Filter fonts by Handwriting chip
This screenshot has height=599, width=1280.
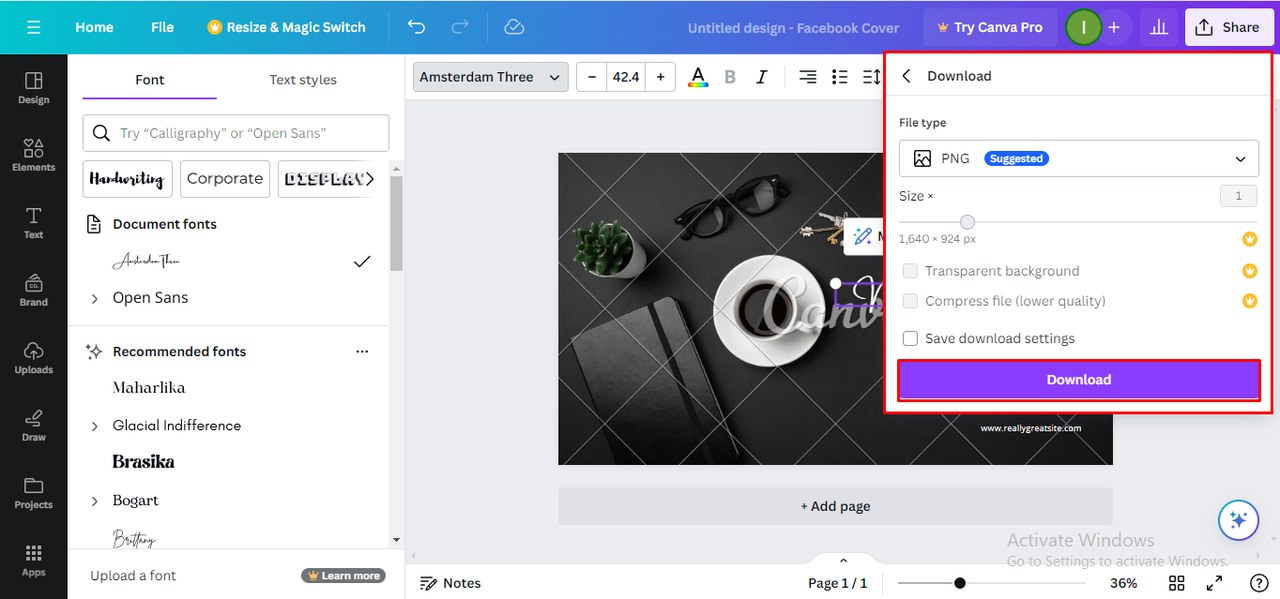pyautogui.click(x=127, y=179)
